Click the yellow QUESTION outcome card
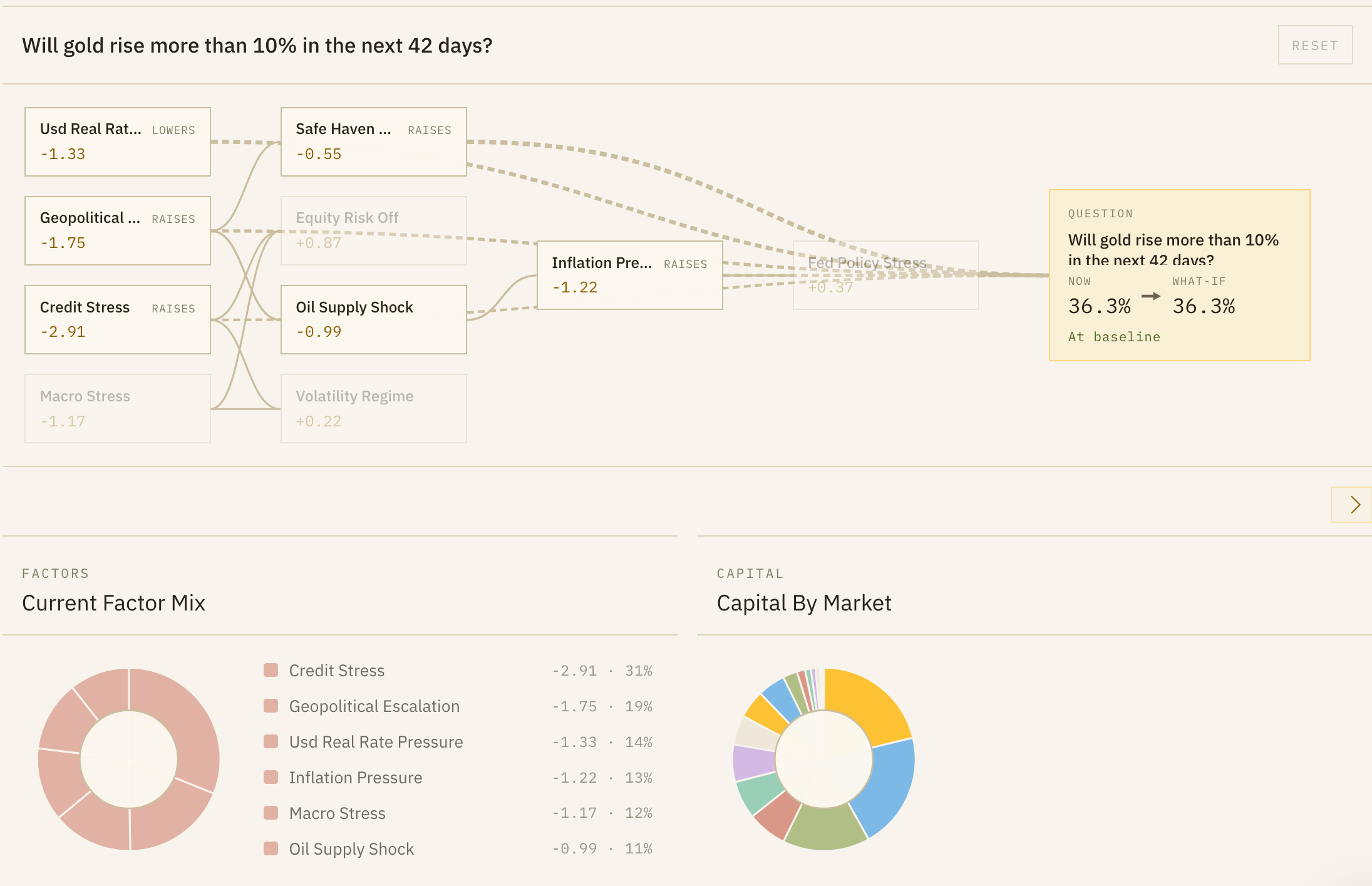Screen dimensions: 1372x886 [1180, 275]
